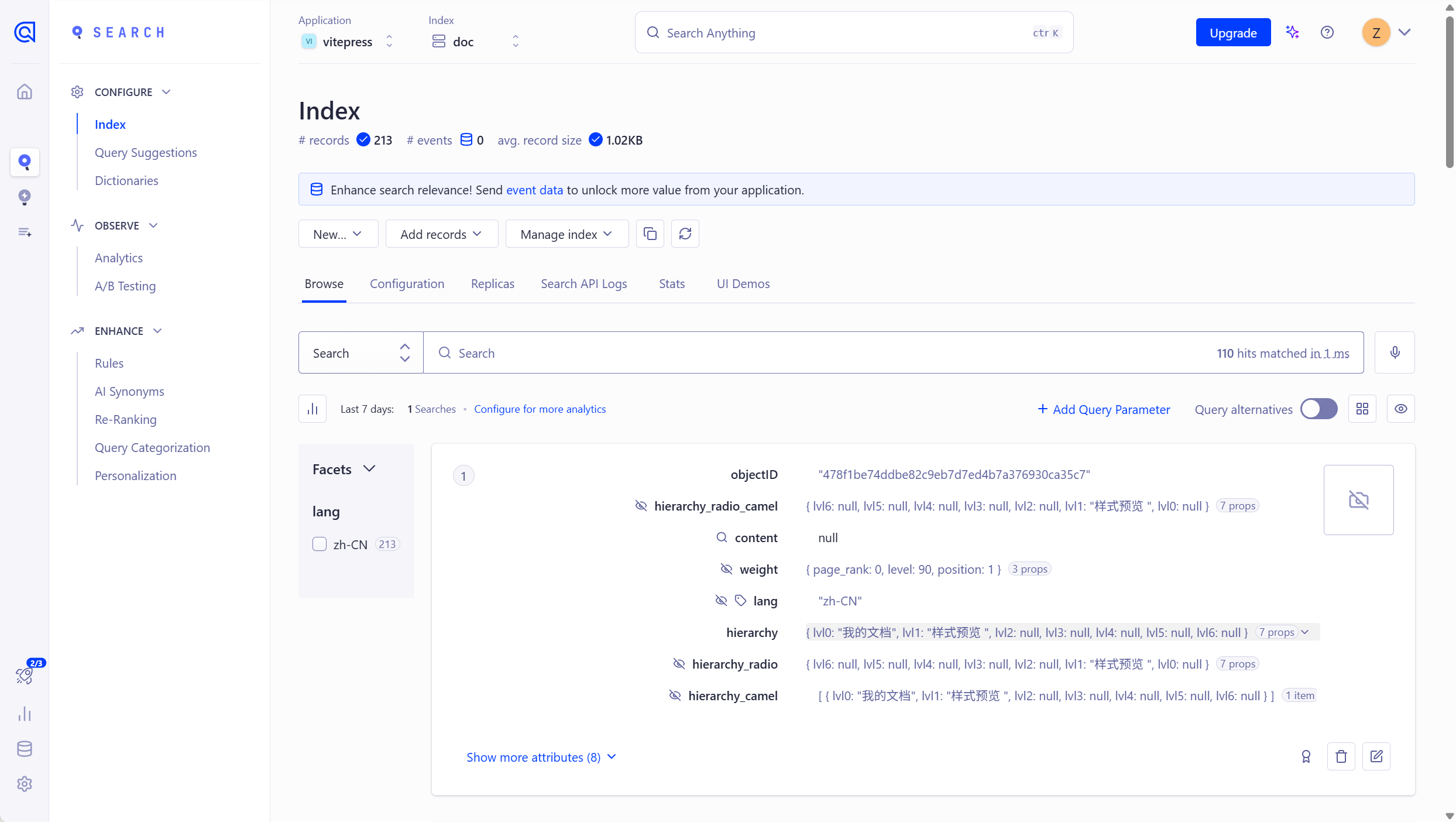Open the AI sparkle assistant icon
Screen dimensions: 1456x822
(x=1292, y=33)
